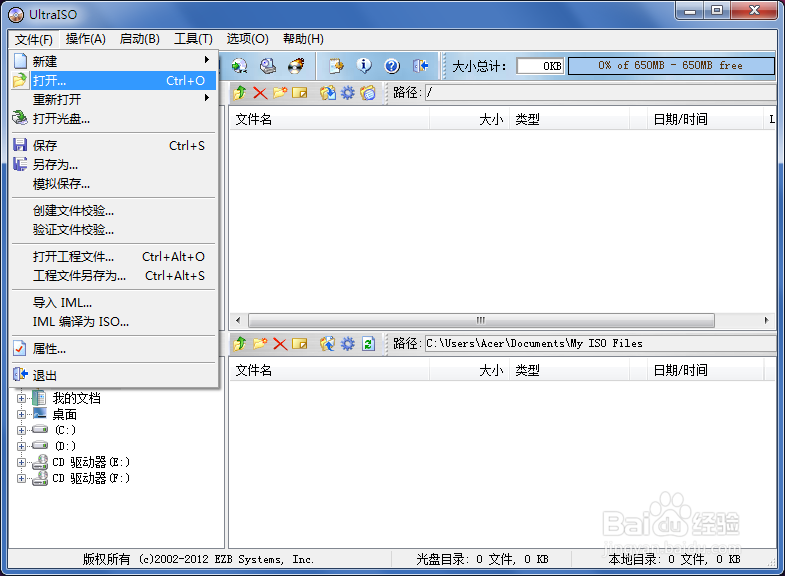Open the 新建 submenu

tap(114, 61)
